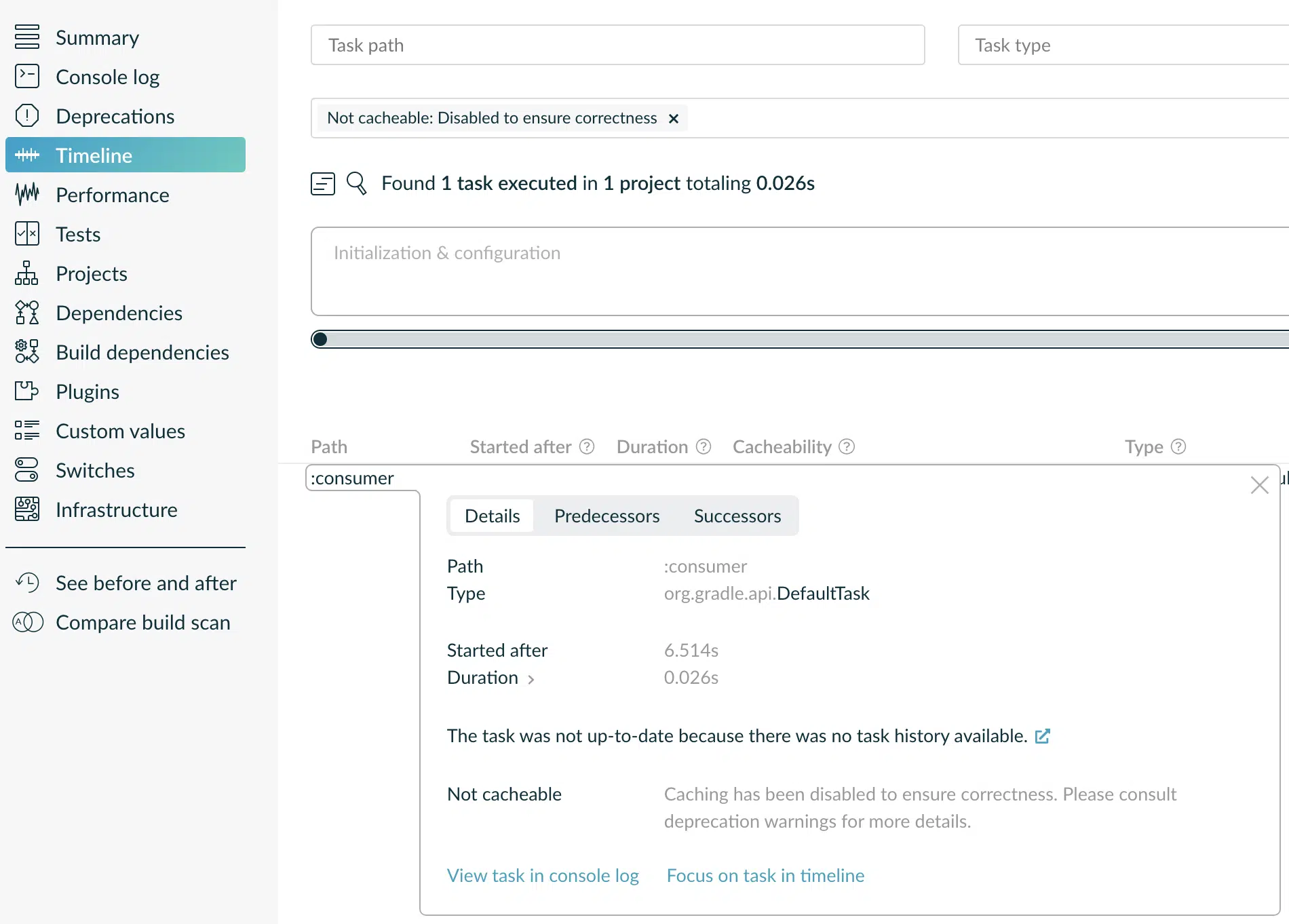The width and height of the screenshot is (1289, 924).
Task: Click the Plugins puzzle icon
Action: pyautogui.click(x=27, y=391)
